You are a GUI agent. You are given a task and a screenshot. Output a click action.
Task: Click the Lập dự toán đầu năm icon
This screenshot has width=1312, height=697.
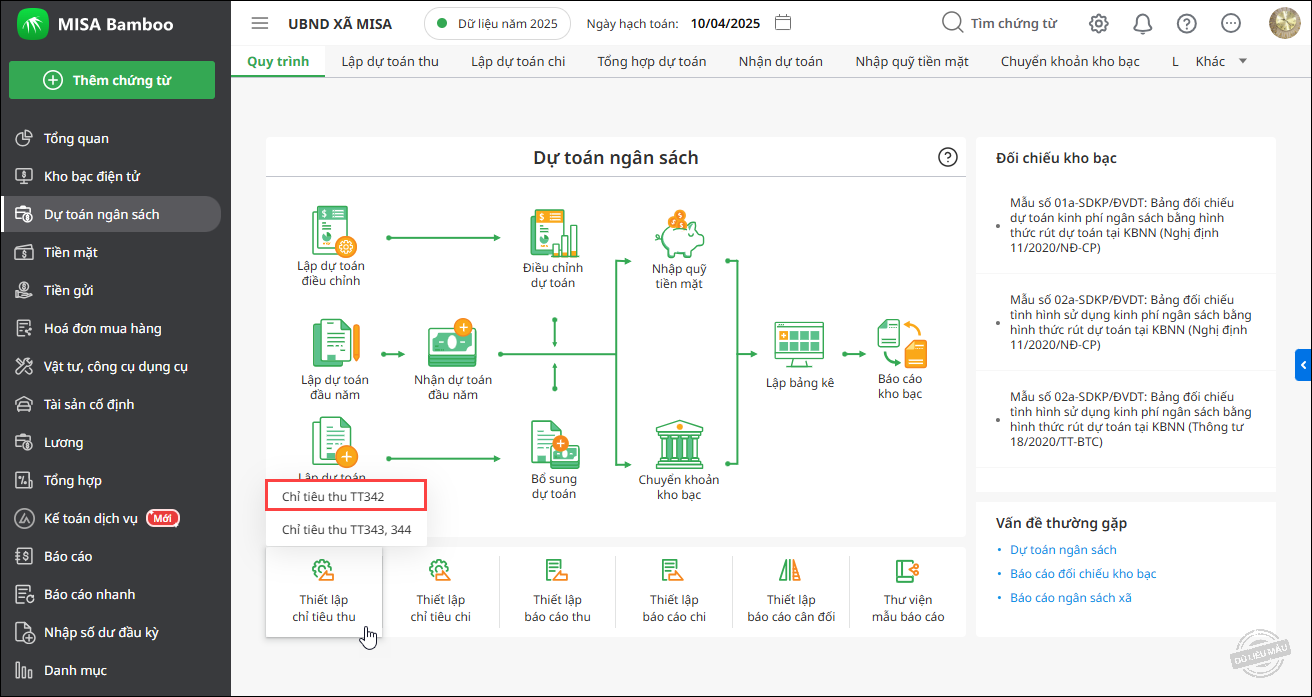(x=335, y=345)
